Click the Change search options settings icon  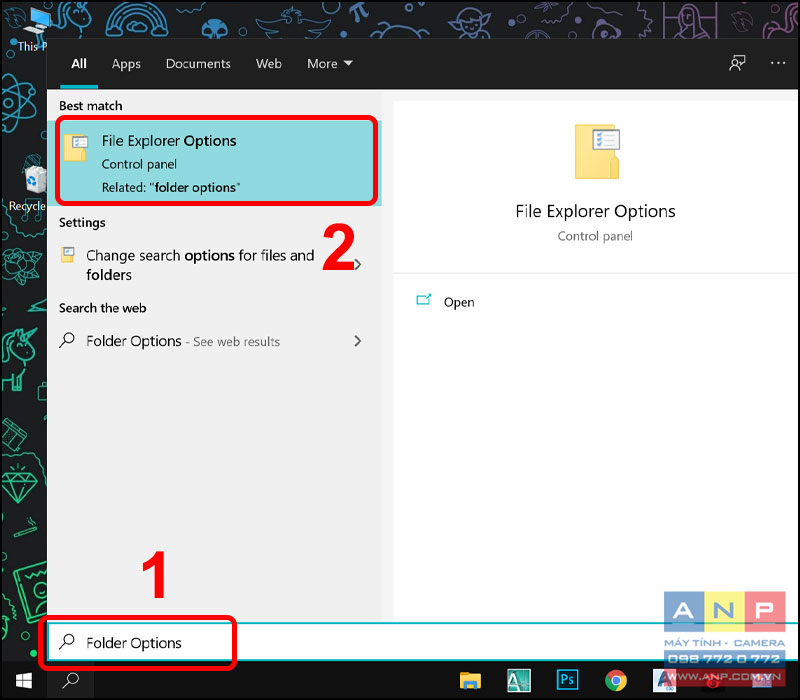pos(68,254)
